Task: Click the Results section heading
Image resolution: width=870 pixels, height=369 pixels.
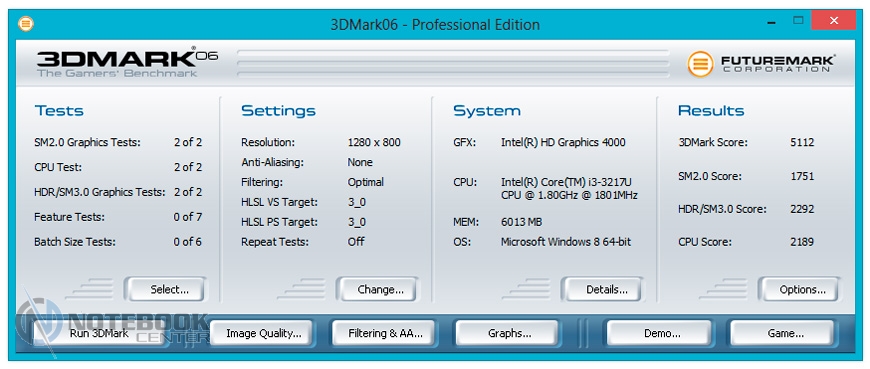Action: tap(711, 110)
